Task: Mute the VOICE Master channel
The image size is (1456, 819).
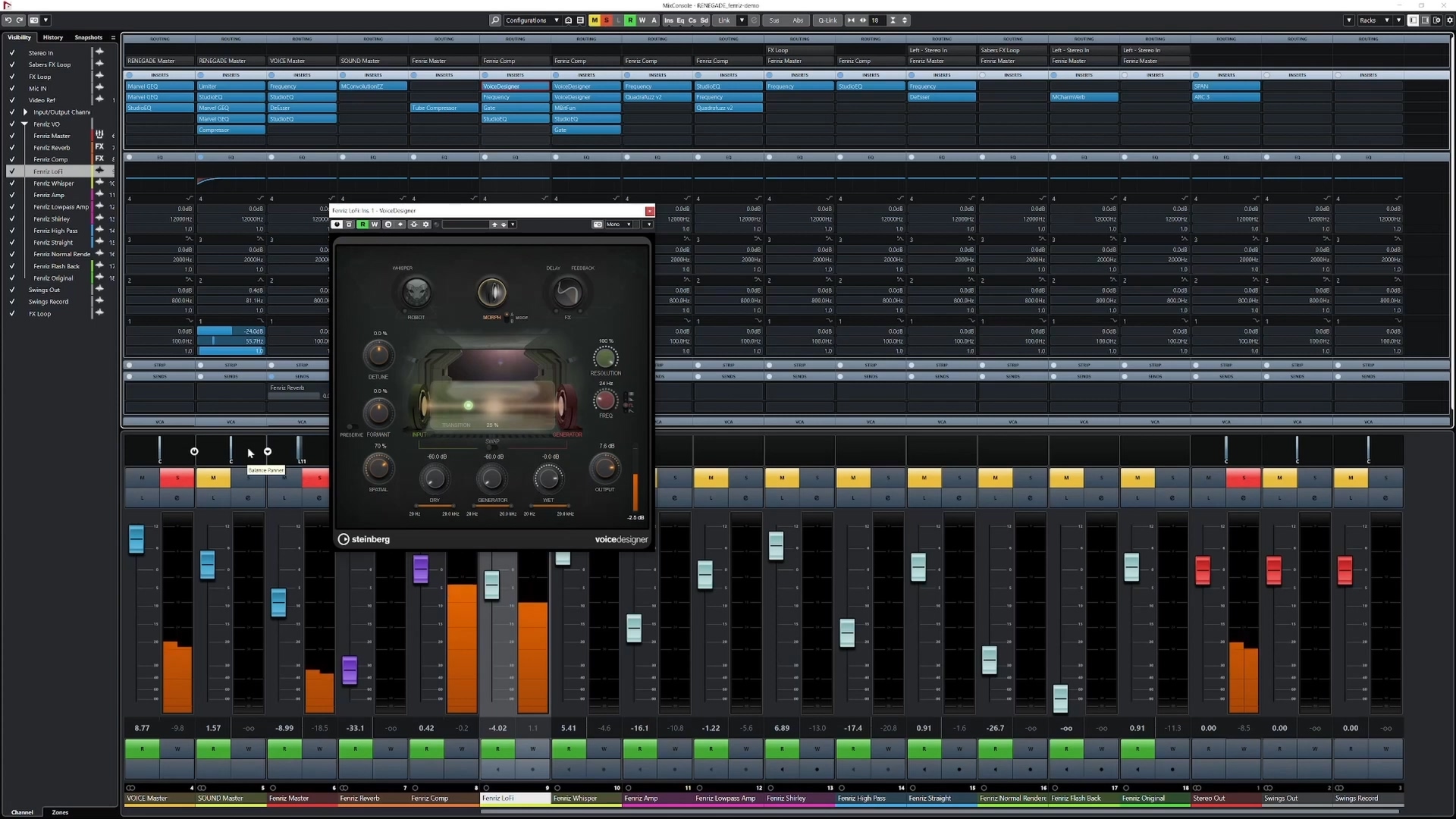Action: tap(142, 478)
